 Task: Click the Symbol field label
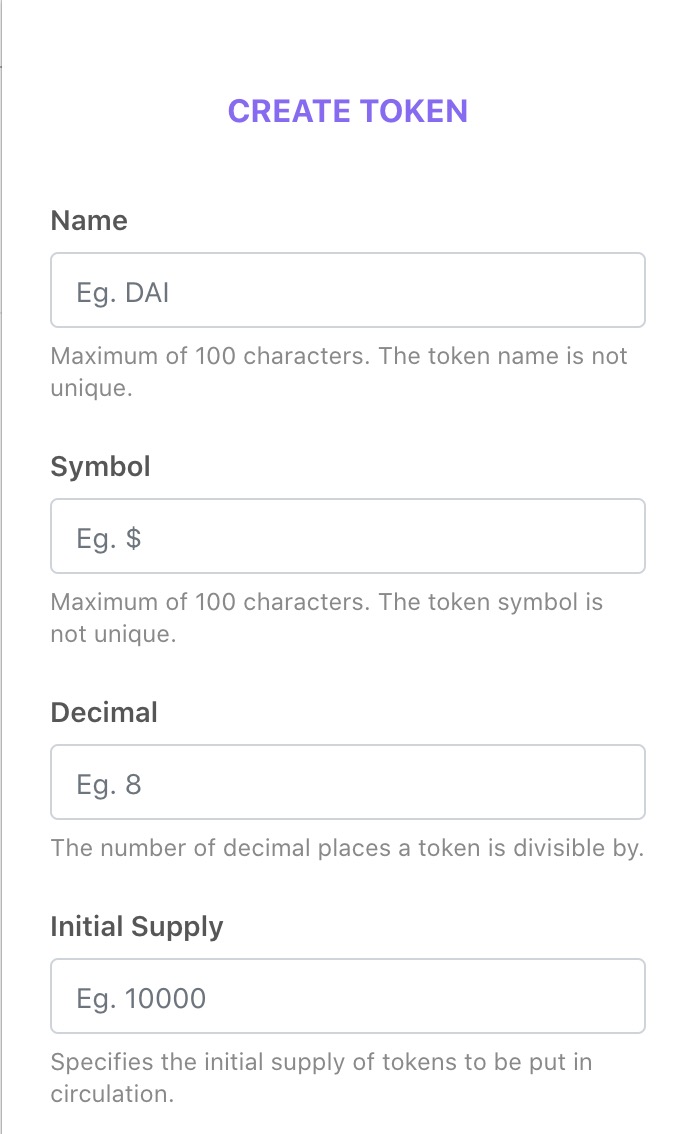100,467
